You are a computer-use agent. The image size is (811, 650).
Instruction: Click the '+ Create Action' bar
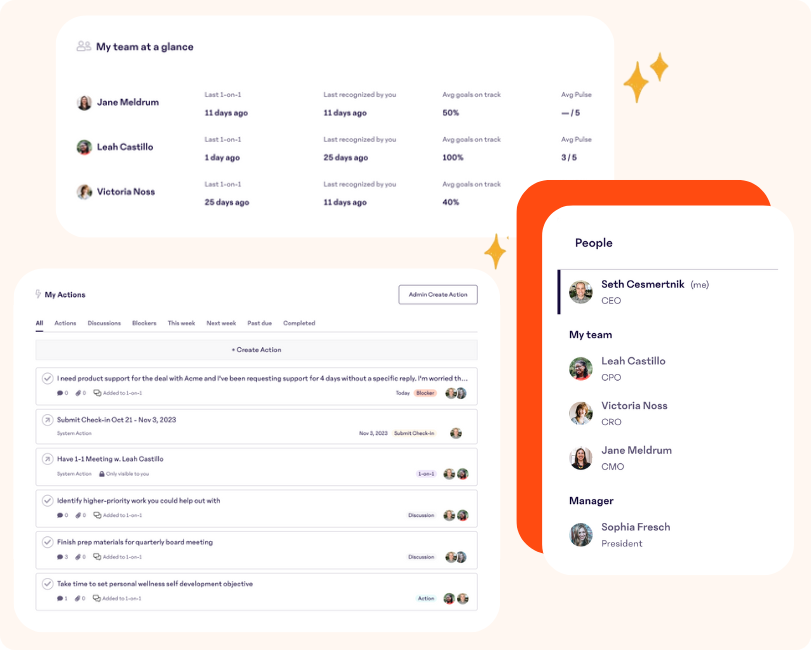point(256,350)
